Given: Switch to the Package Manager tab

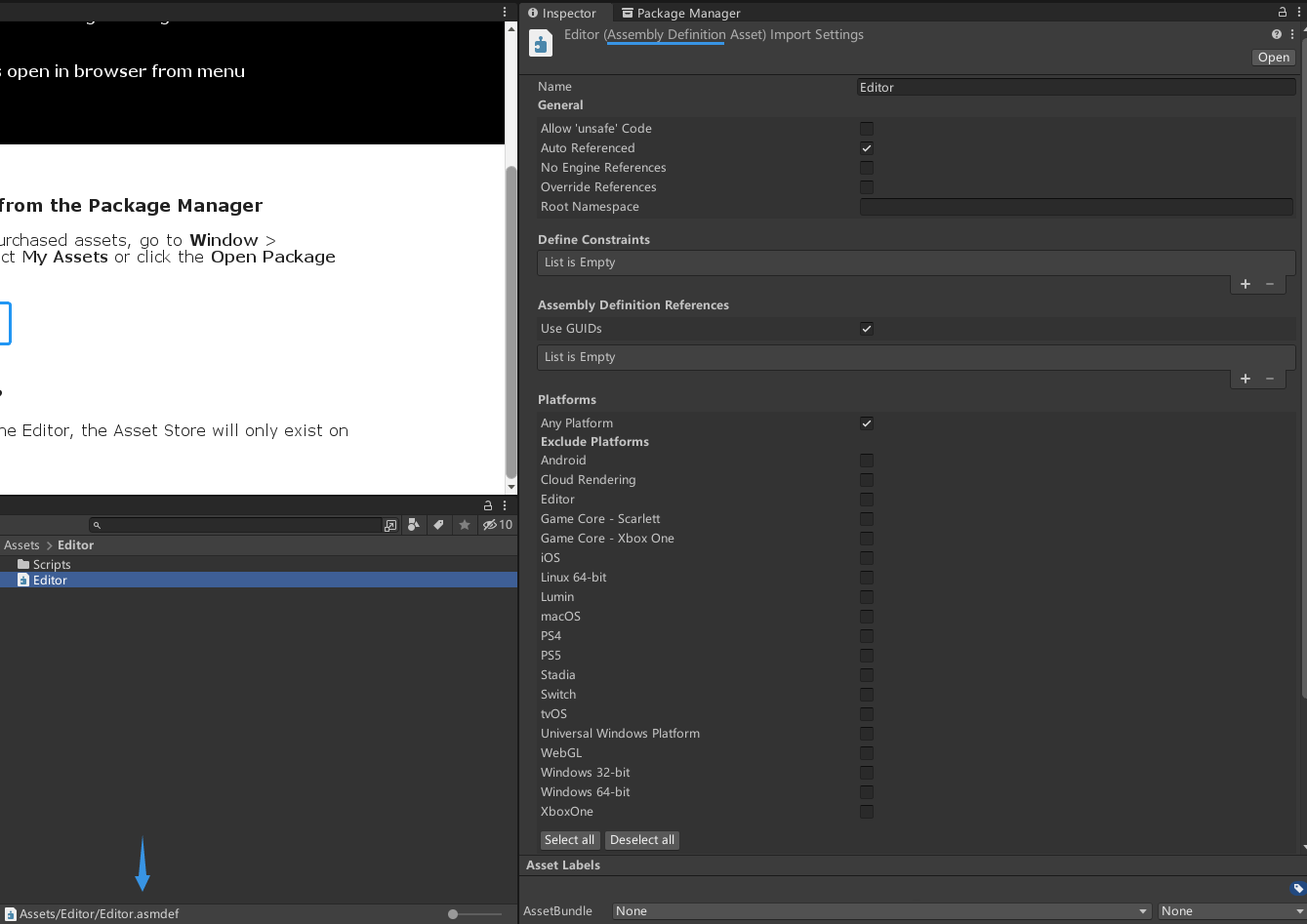Looking at the screenshot, I should point(680,13).
